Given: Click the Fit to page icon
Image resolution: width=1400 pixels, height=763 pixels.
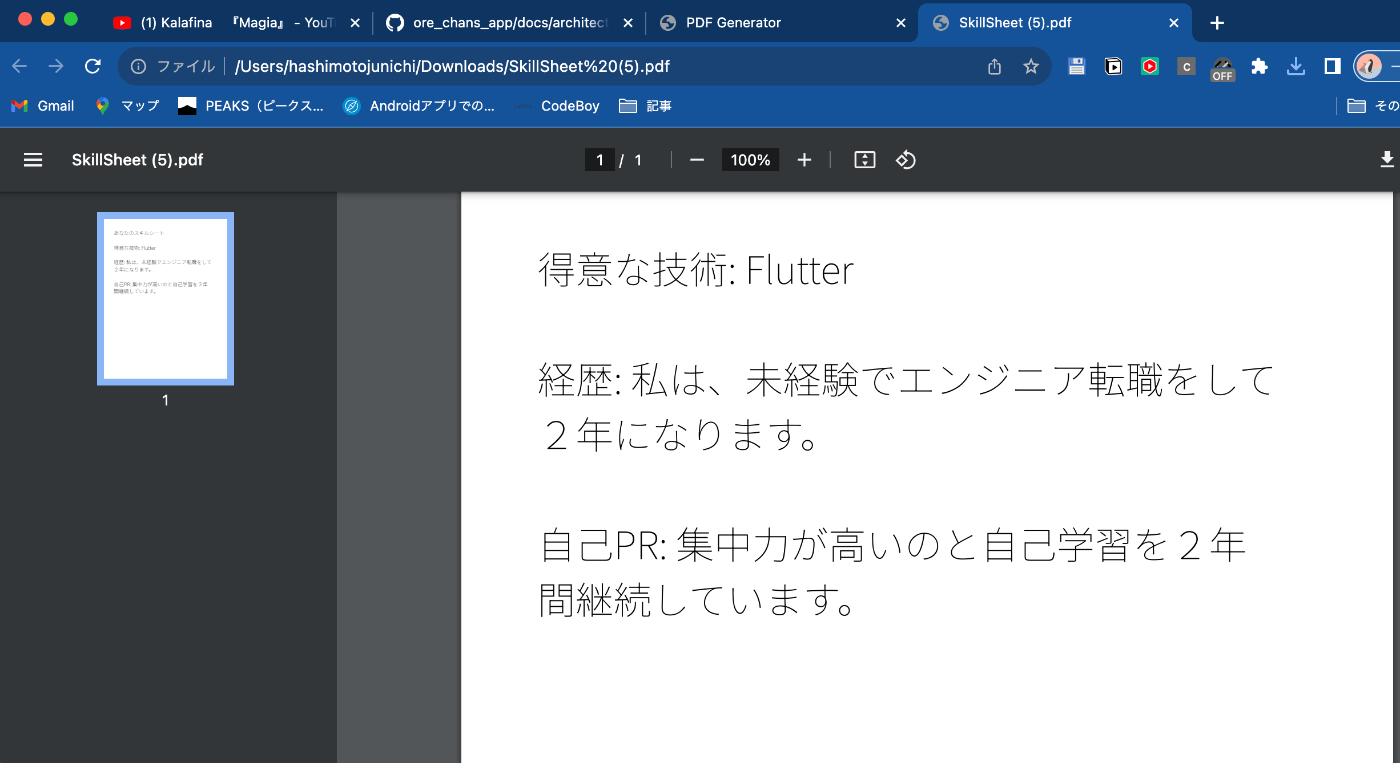Looking at the screenshot, I should pyautogui.click(x=865, y=160).
